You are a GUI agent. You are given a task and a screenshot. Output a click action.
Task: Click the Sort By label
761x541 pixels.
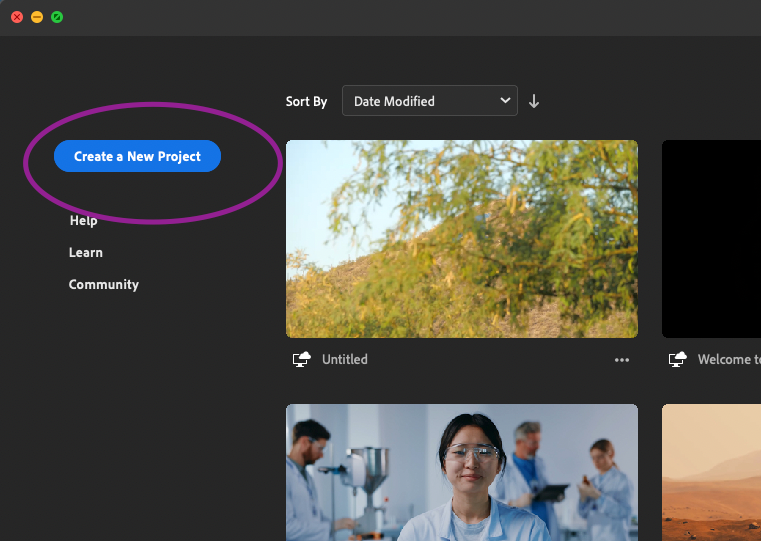[306, 102]
